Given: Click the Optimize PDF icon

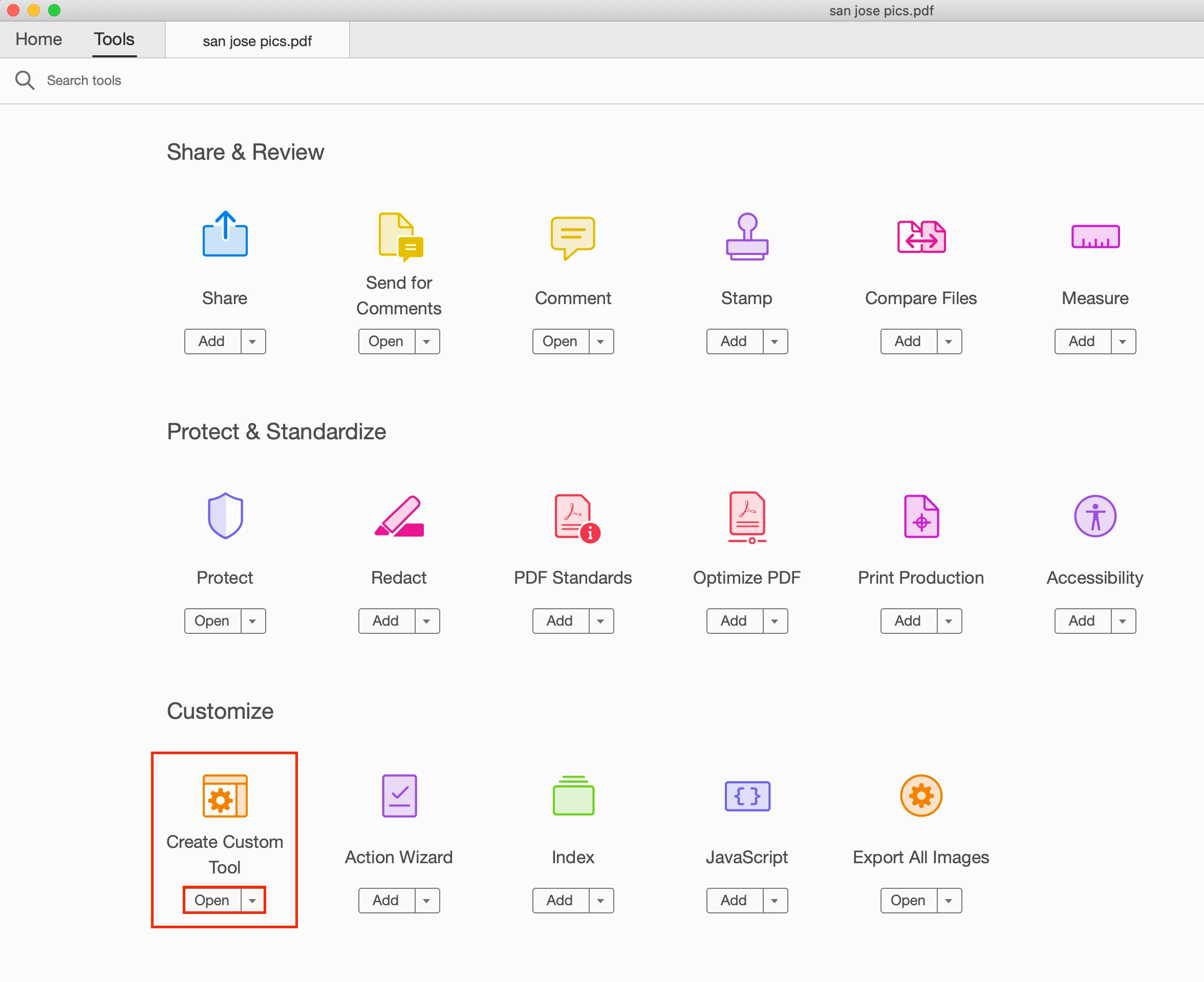Looking at the screenshot, I should click(x=746, y=516).
